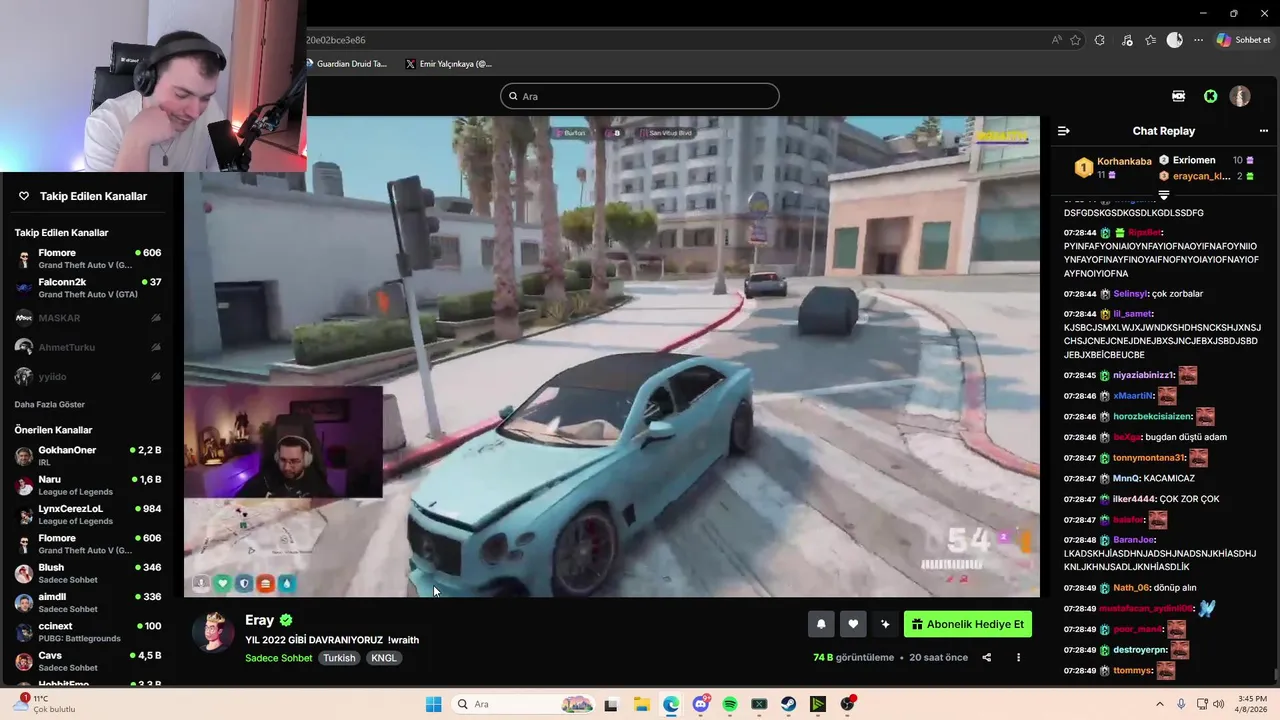
Task: Open GokhanOner recommended channel
Action: [x=88, y=456]
